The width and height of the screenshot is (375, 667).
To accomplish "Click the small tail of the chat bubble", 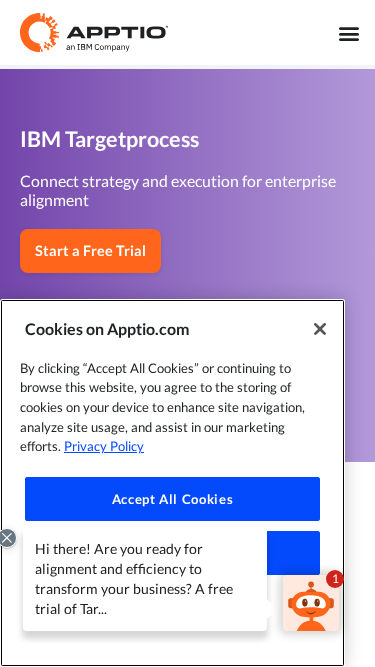I will click(270, 607).
